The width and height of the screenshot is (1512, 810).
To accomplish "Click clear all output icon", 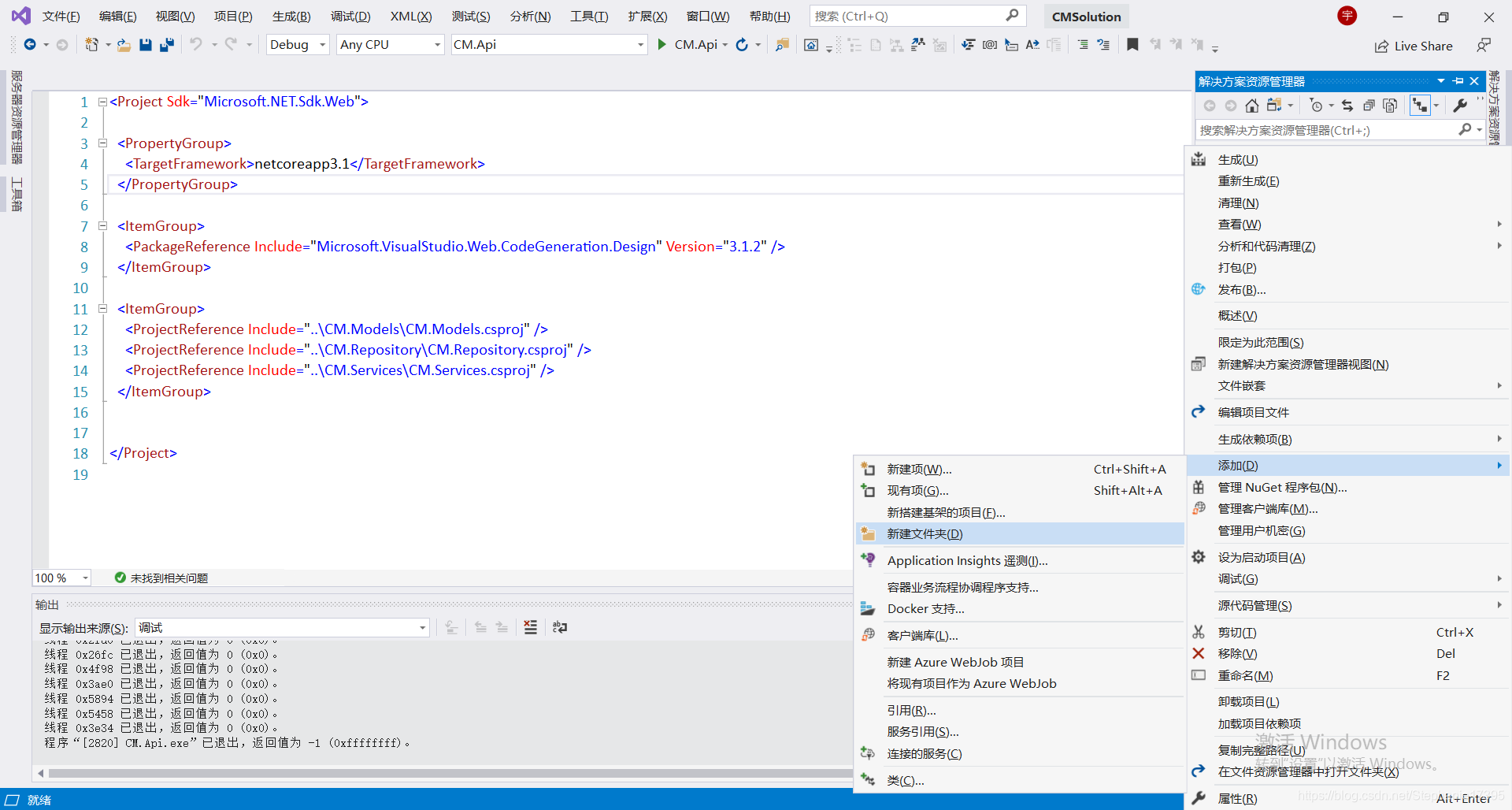I will [531, 627].
